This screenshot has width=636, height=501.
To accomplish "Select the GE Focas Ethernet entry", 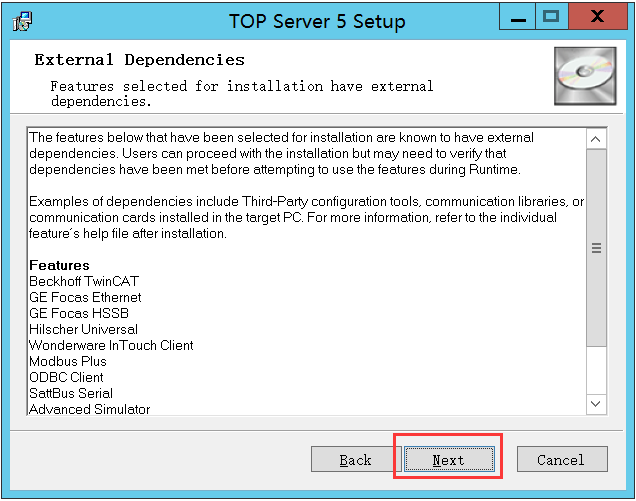I will (x=85, y=297).
